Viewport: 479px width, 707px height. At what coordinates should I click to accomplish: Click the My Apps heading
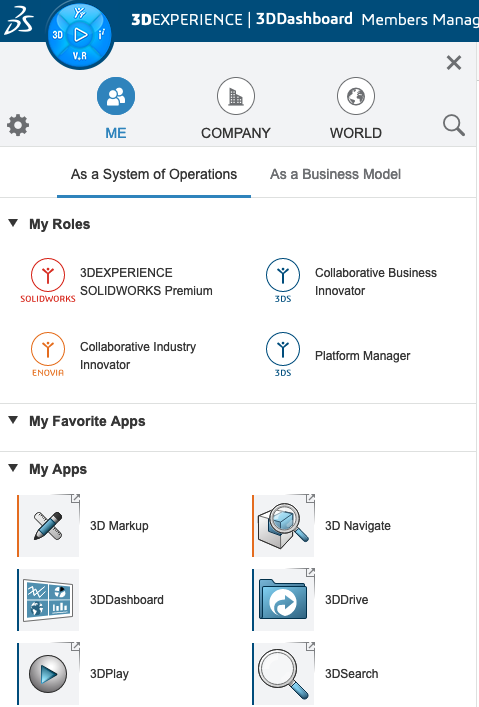click(x=58, y=469)
